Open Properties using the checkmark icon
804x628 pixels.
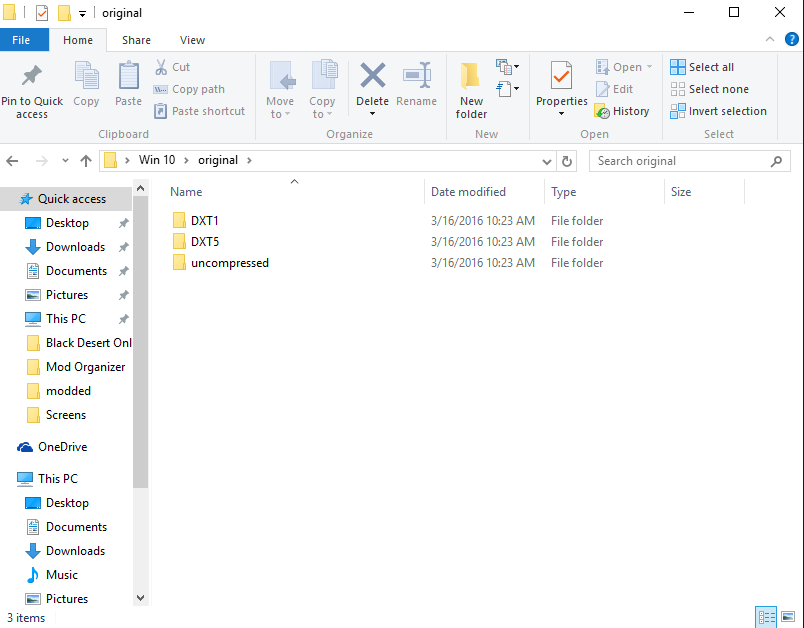point(561,76)
